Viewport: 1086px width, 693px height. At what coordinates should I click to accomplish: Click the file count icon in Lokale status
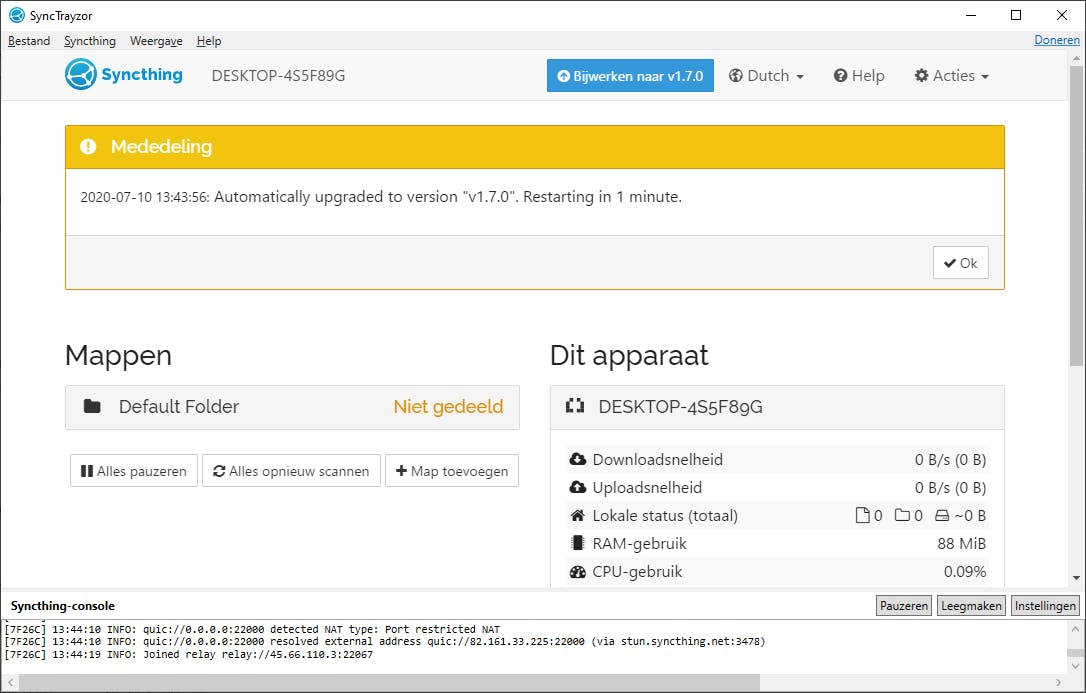862,515
